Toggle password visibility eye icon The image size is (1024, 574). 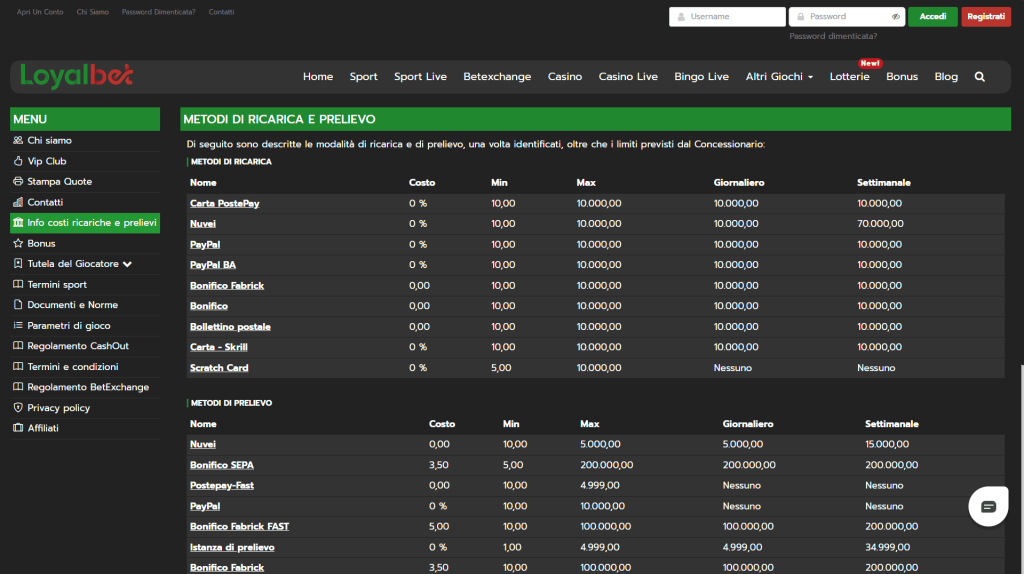(896, 17)
